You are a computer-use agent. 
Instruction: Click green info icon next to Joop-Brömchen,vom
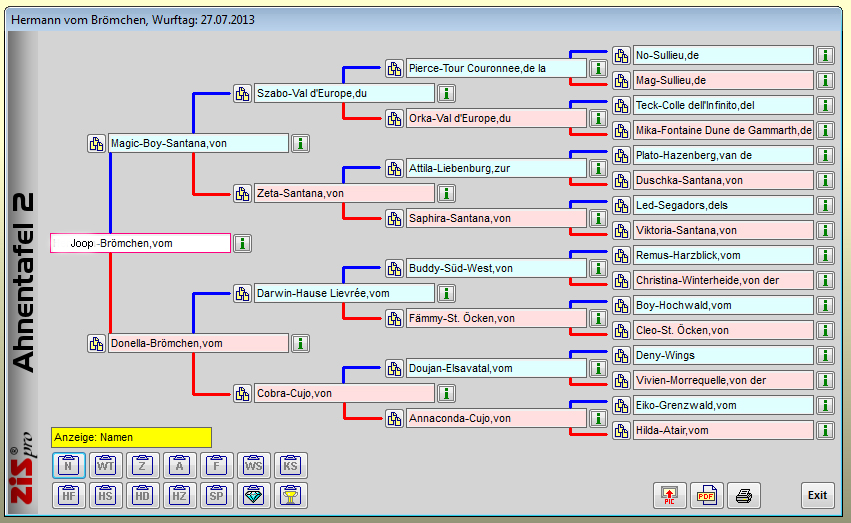pyautogui.click(x=242, y=243)
